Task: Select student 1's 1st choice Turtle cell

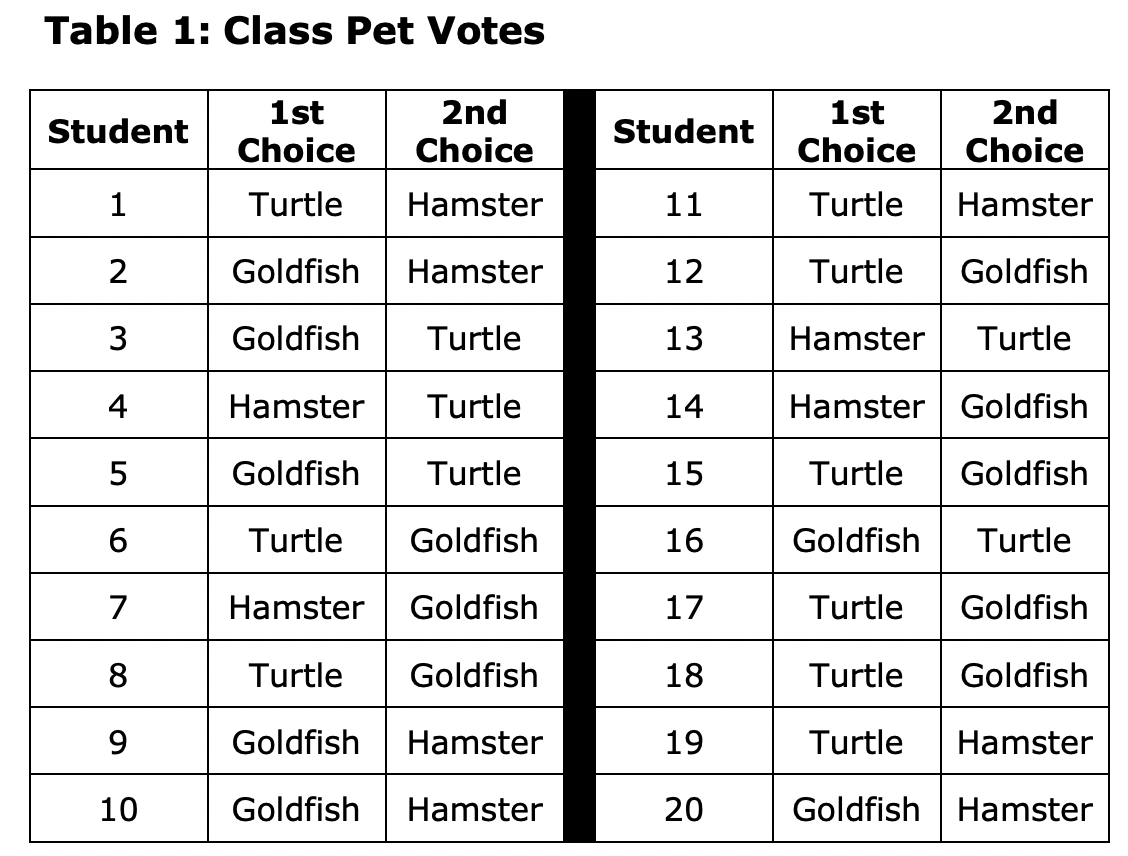Action: (296, 204)
